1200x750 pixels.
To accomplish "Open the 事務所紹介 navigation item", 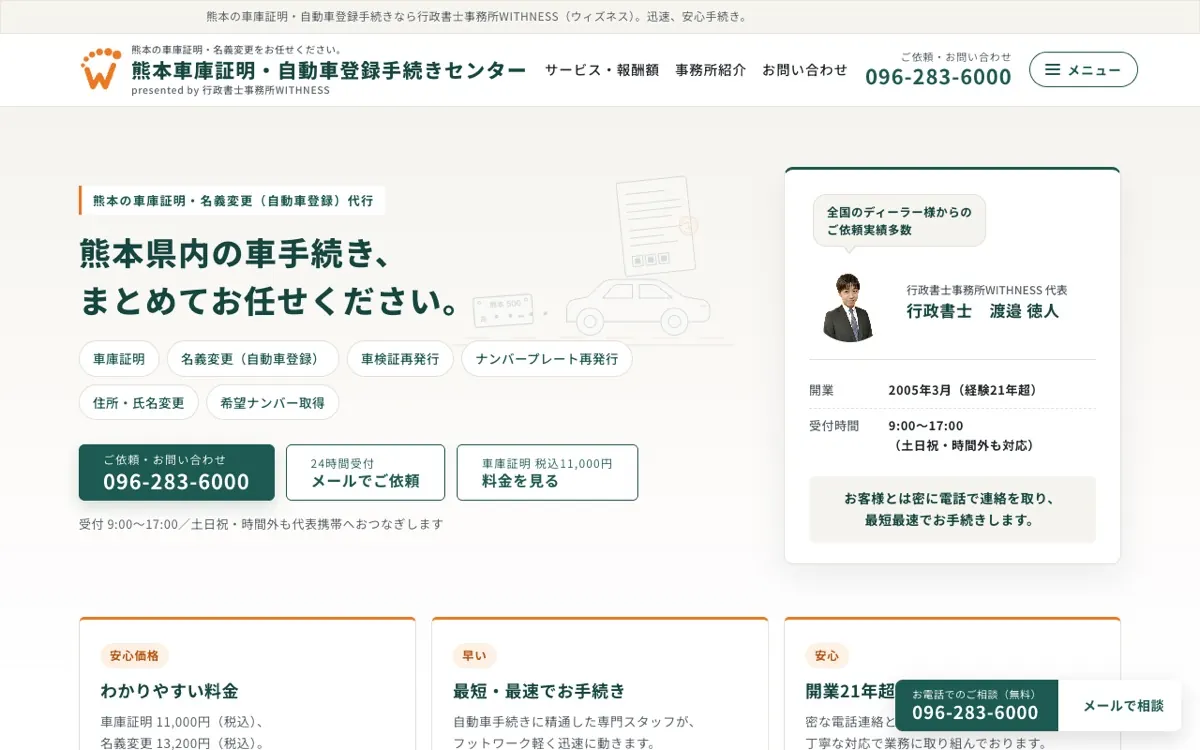I will 710,70.
